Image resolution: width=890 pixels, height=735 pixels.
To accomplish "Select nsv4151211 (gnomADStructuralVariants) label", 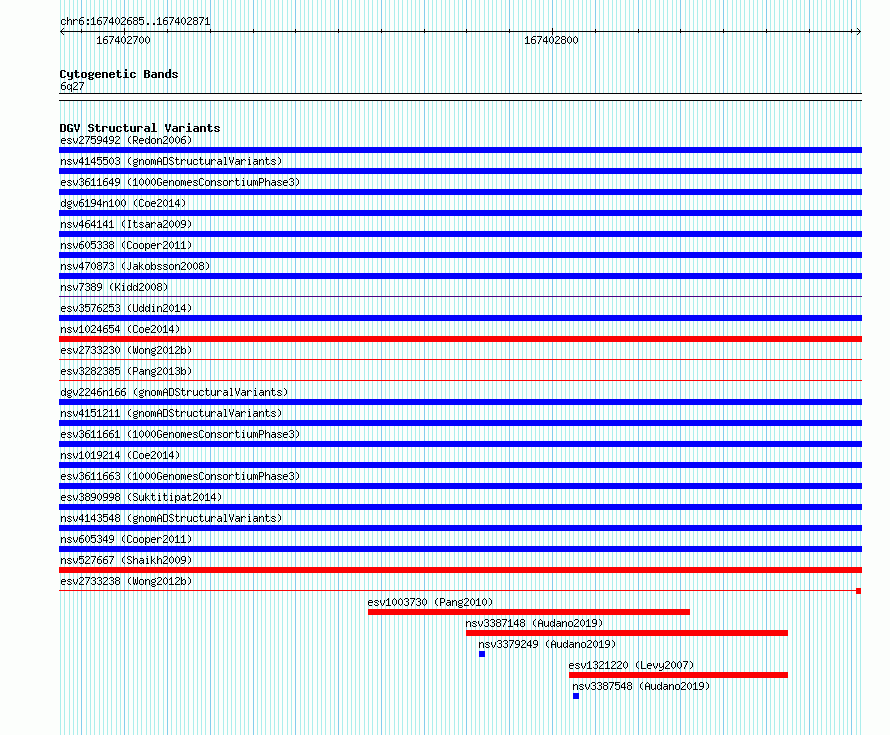I will pos(171,413).
